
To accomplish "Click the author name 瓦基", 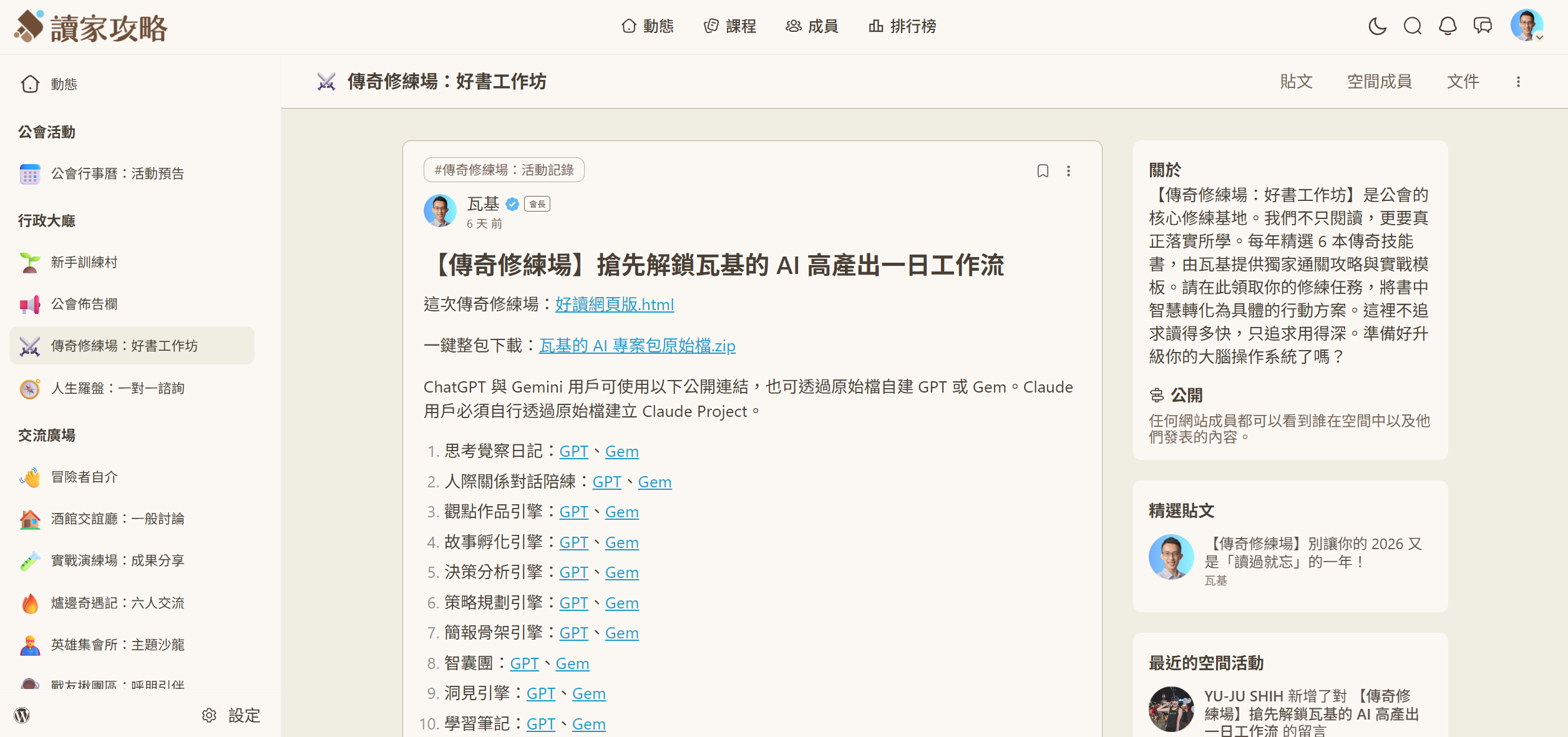I will click(x=483, y=203).
